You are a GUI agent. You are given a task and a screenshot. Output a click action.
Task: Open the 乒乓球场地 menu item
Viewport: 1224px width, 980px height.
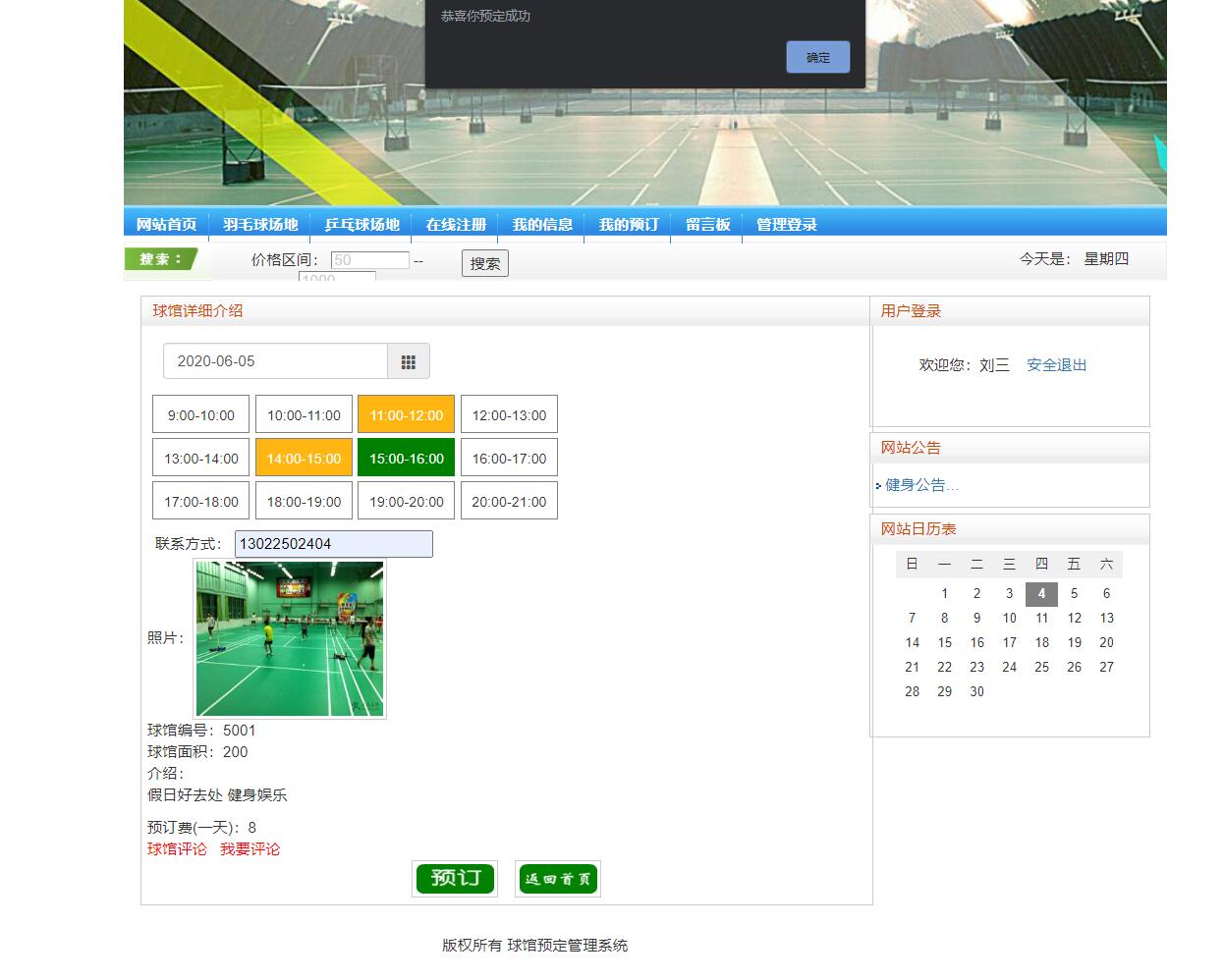[362, 224]
